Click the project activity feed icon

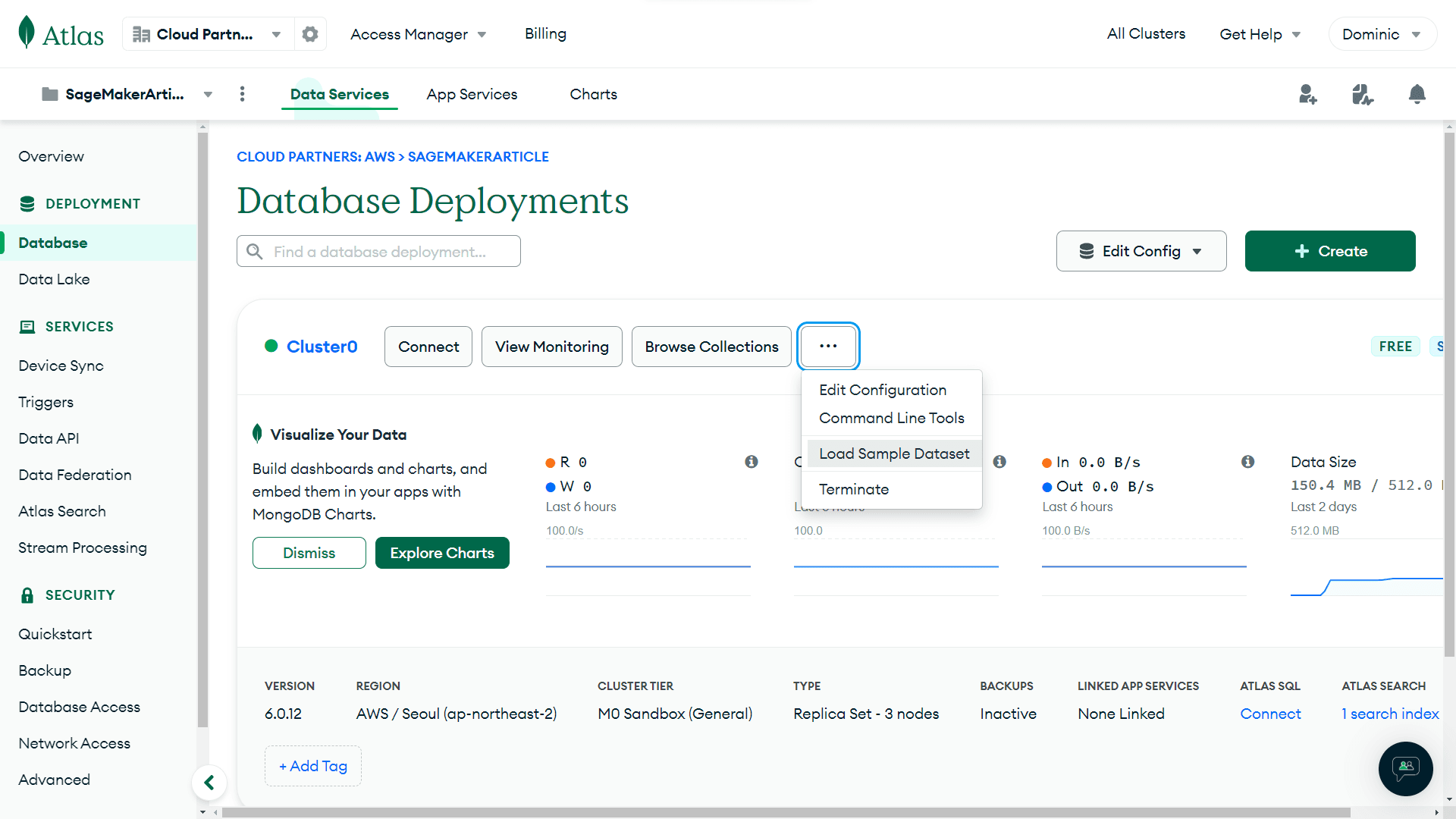1362,94
